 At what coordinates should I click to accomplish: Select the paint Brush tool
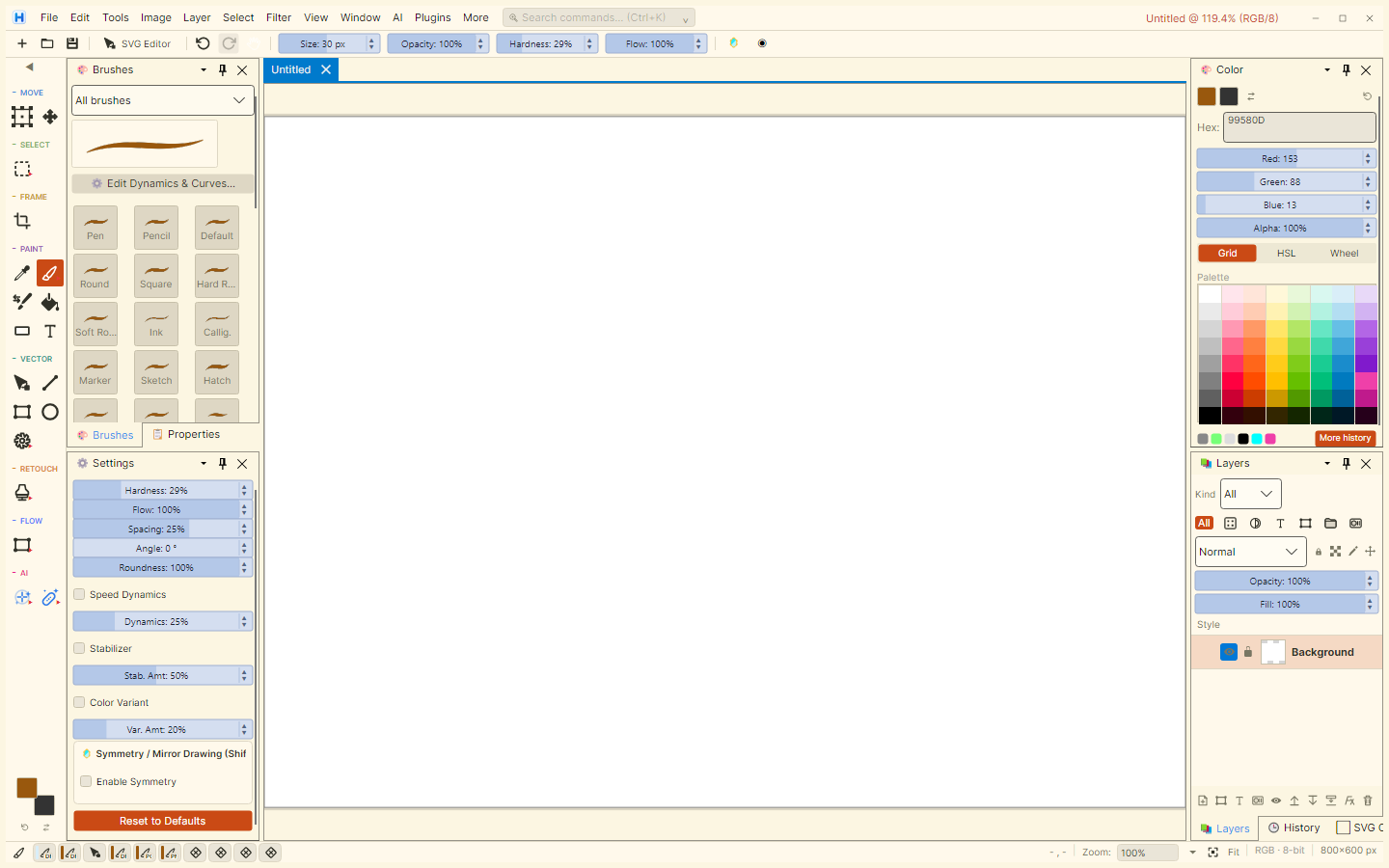click(x=50, y=274)
